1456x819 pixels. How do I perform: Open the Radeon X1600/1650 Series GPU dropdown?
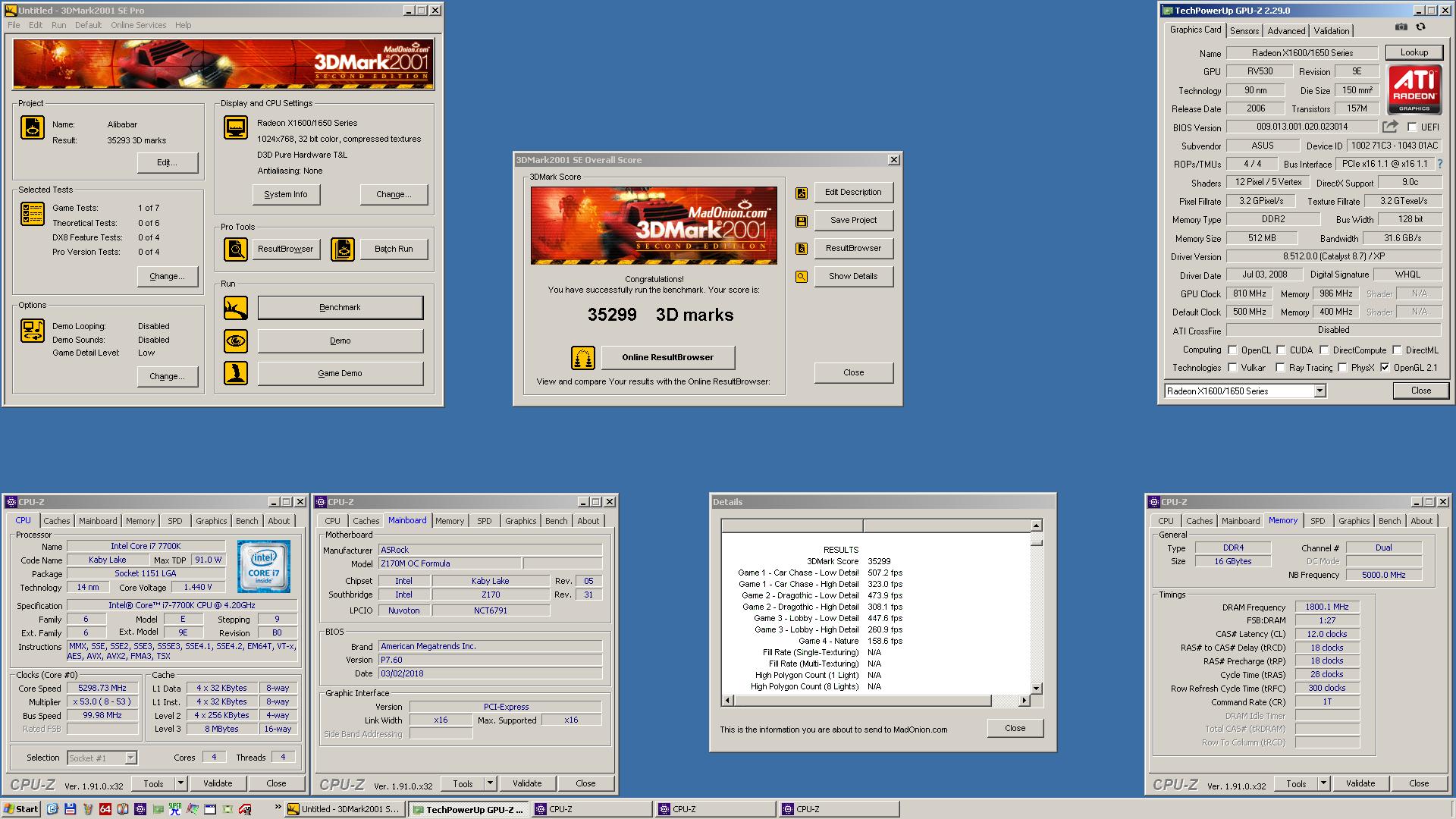coord(1319,391)
